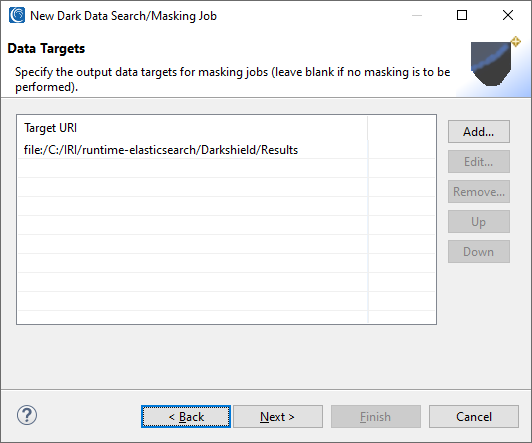
Task: Click the Data Targets heading text
Action: click(46, 49)
